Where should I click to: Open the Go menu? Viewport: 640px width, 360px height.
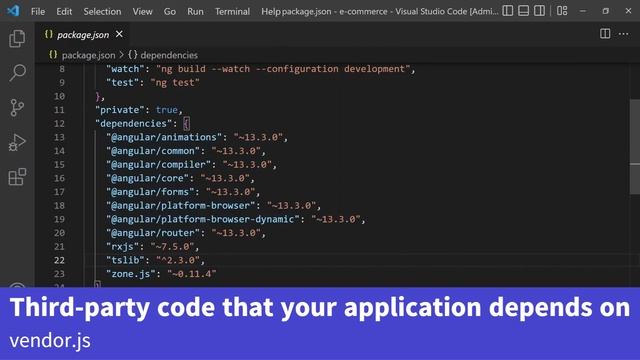(170, 11)
